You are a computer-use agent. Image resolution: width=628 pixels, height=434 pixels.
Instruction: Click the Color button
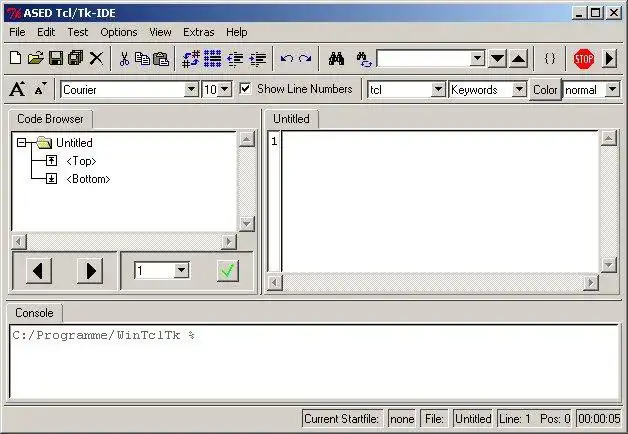pyautogui.click(x=545, y=89)
